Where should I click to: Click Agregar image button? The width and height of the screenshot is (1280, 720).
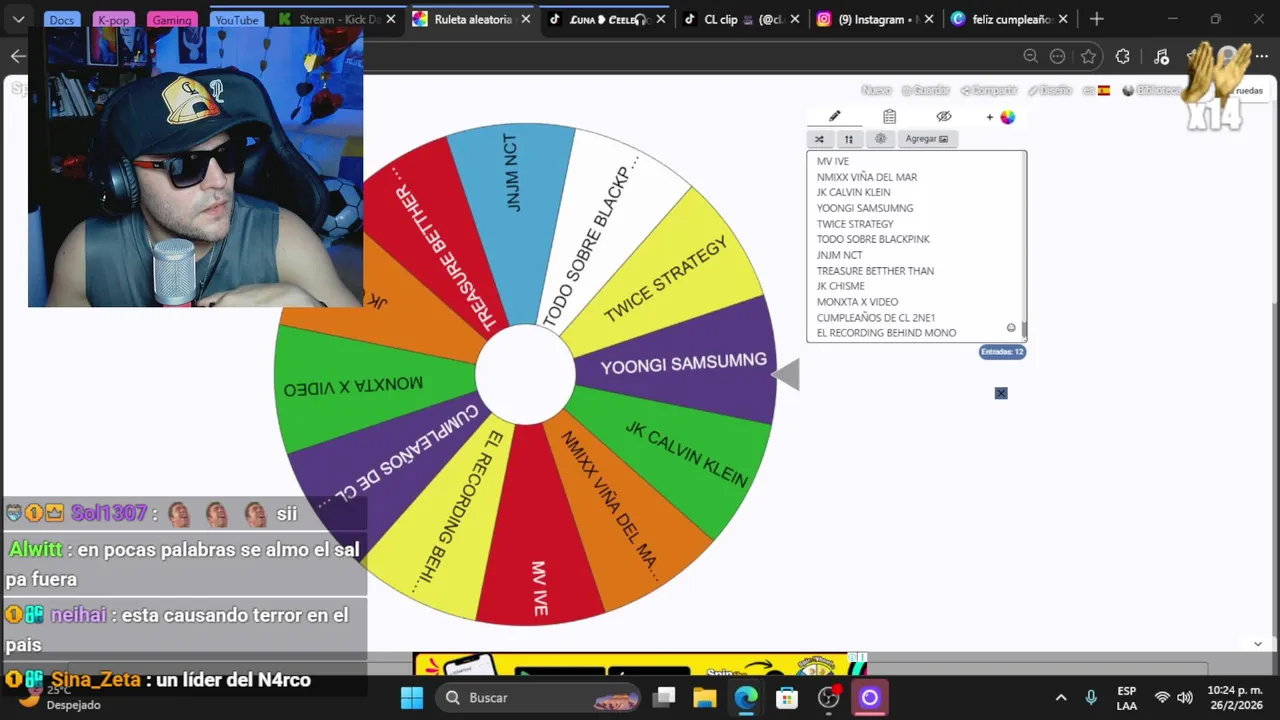(x=927, y=139)
